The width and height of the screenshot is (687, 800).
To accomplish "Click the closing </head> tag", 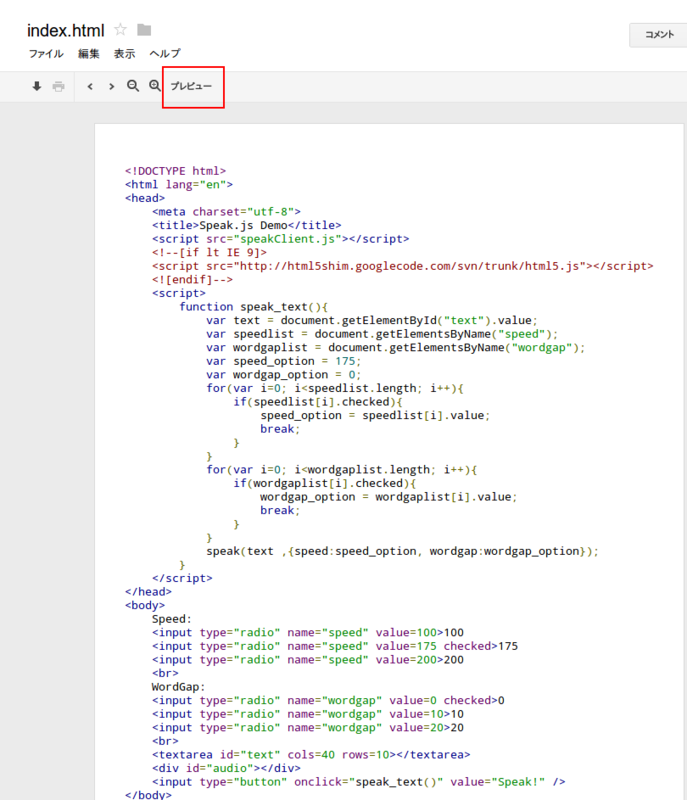I will click(148, 592).
